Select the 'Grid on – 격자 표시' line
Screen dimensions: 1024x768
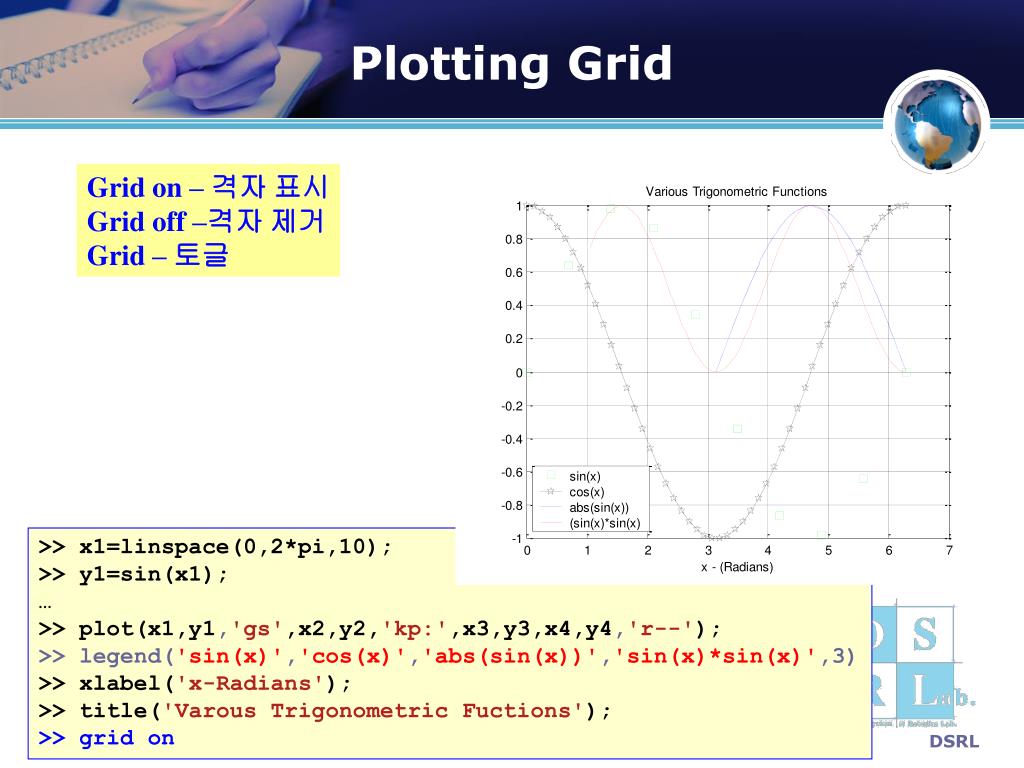pos(207,187)
